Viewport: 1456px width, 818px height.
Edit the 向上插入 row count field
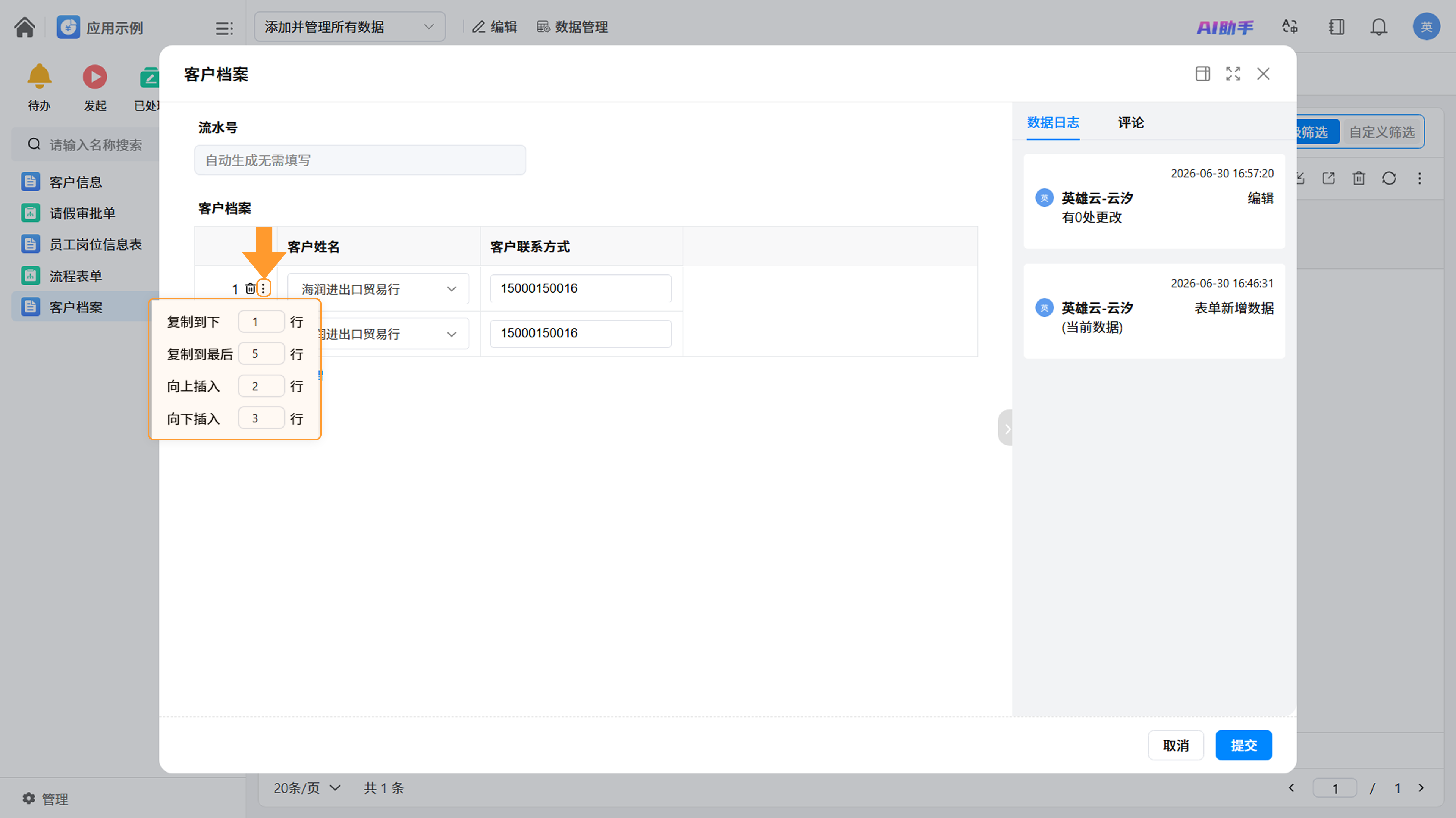coord(261,386)
